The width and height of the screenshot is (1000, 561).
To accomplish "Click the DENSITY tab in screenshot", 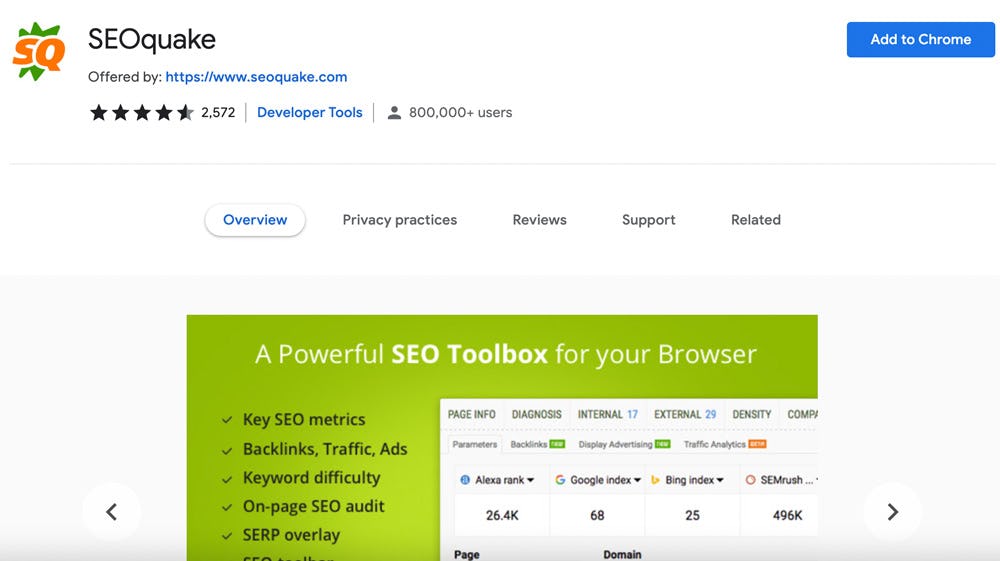I will tap(752, 414).
